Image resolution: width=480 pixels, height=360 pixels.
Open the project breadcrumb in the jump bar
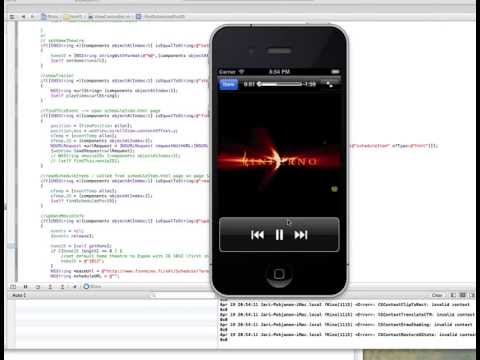point(49,16)
